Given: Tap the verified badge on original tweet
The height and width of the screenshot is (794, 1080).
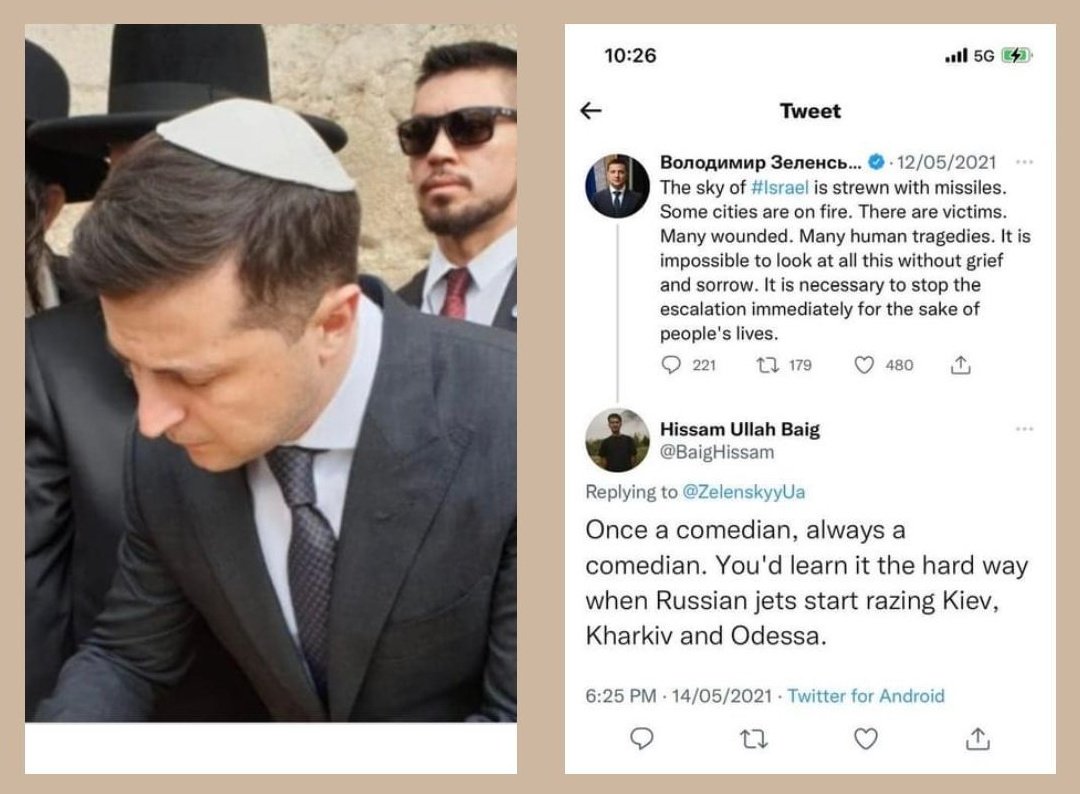Looking at the screenshot, I should pos(876,163).
